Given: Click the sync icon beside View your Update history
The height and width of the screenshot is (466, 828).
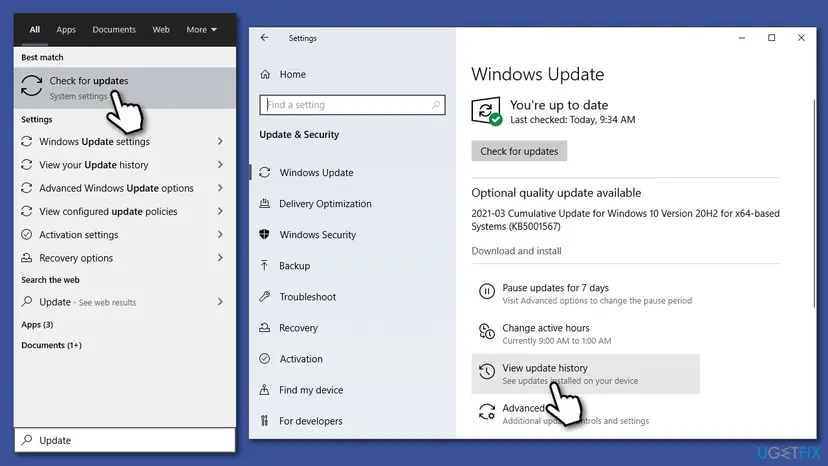Looking at the screenshot, I should pos(26,165).
